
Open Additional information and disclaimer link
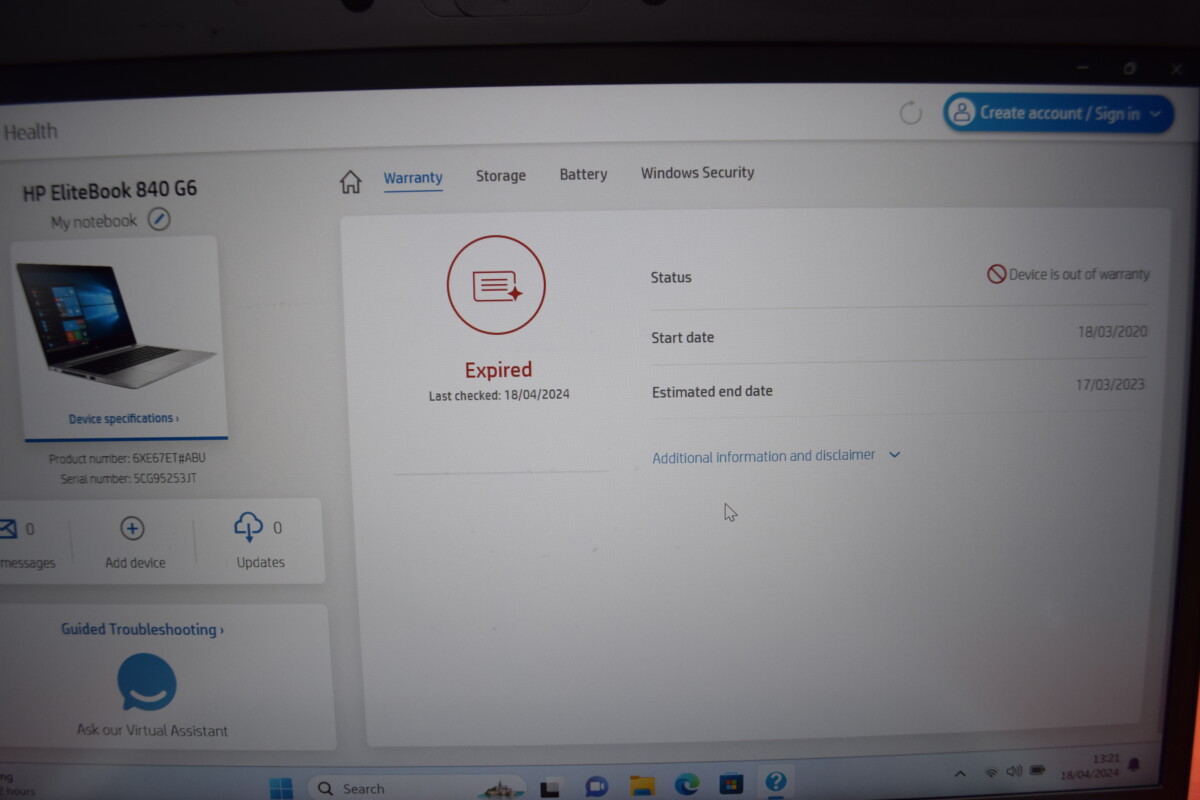coord(764,456)
